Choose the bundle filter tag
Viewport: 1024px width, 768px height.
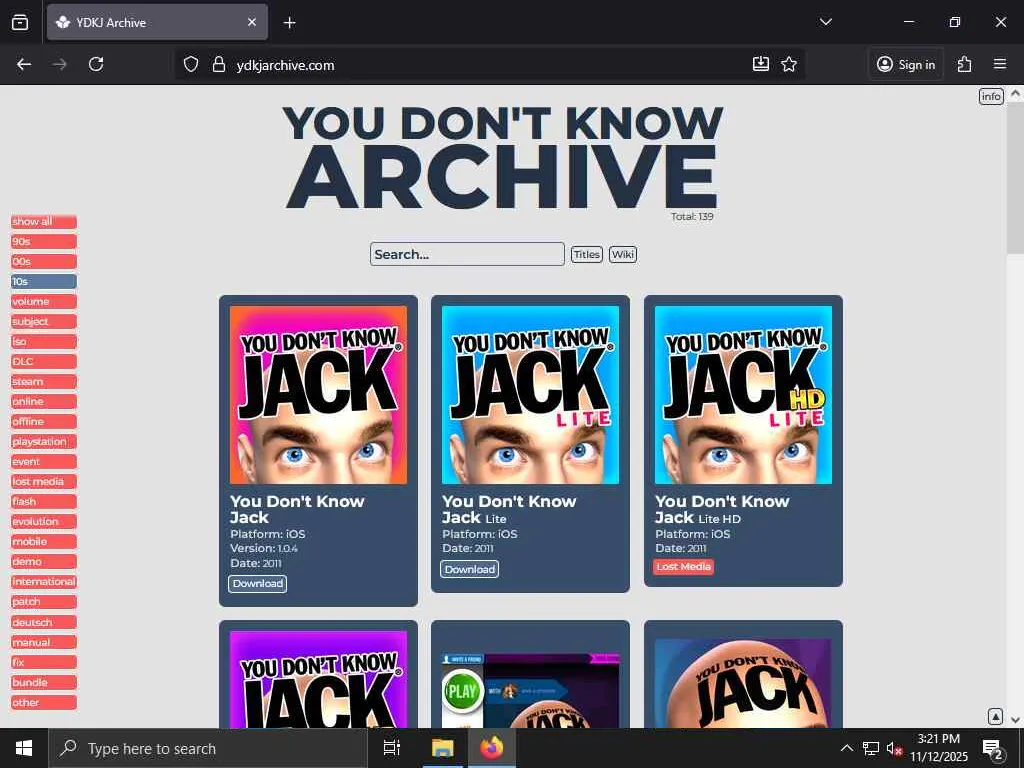[x=44, y=683]
